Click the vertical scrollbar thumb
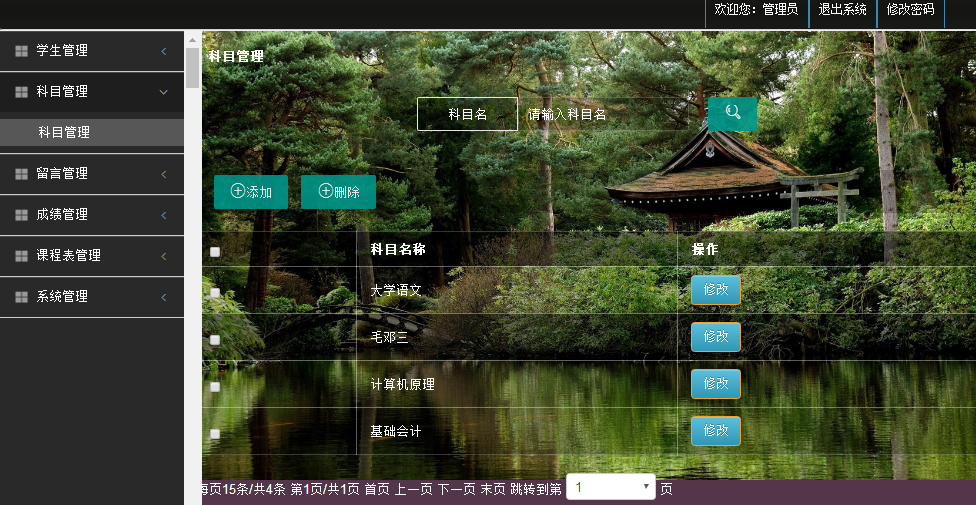Image resolution: width=976 pixels, height=505 pixels. [192, 67]
